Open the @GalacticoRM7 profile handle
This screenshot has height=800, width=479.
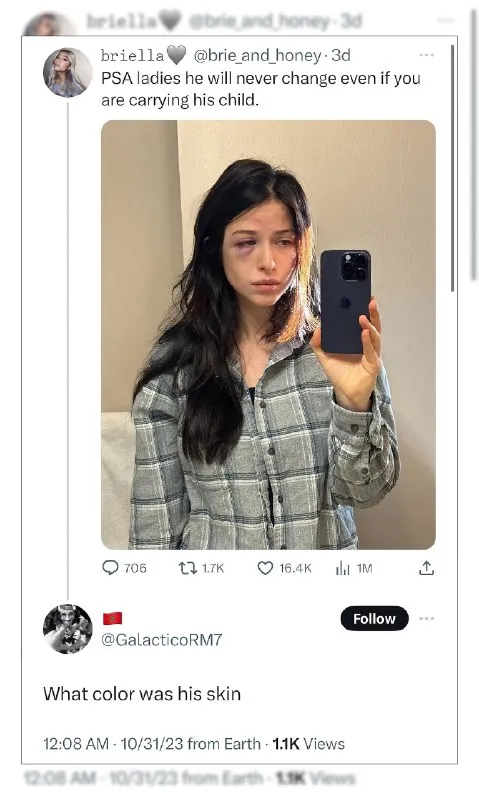coord(162,639)
